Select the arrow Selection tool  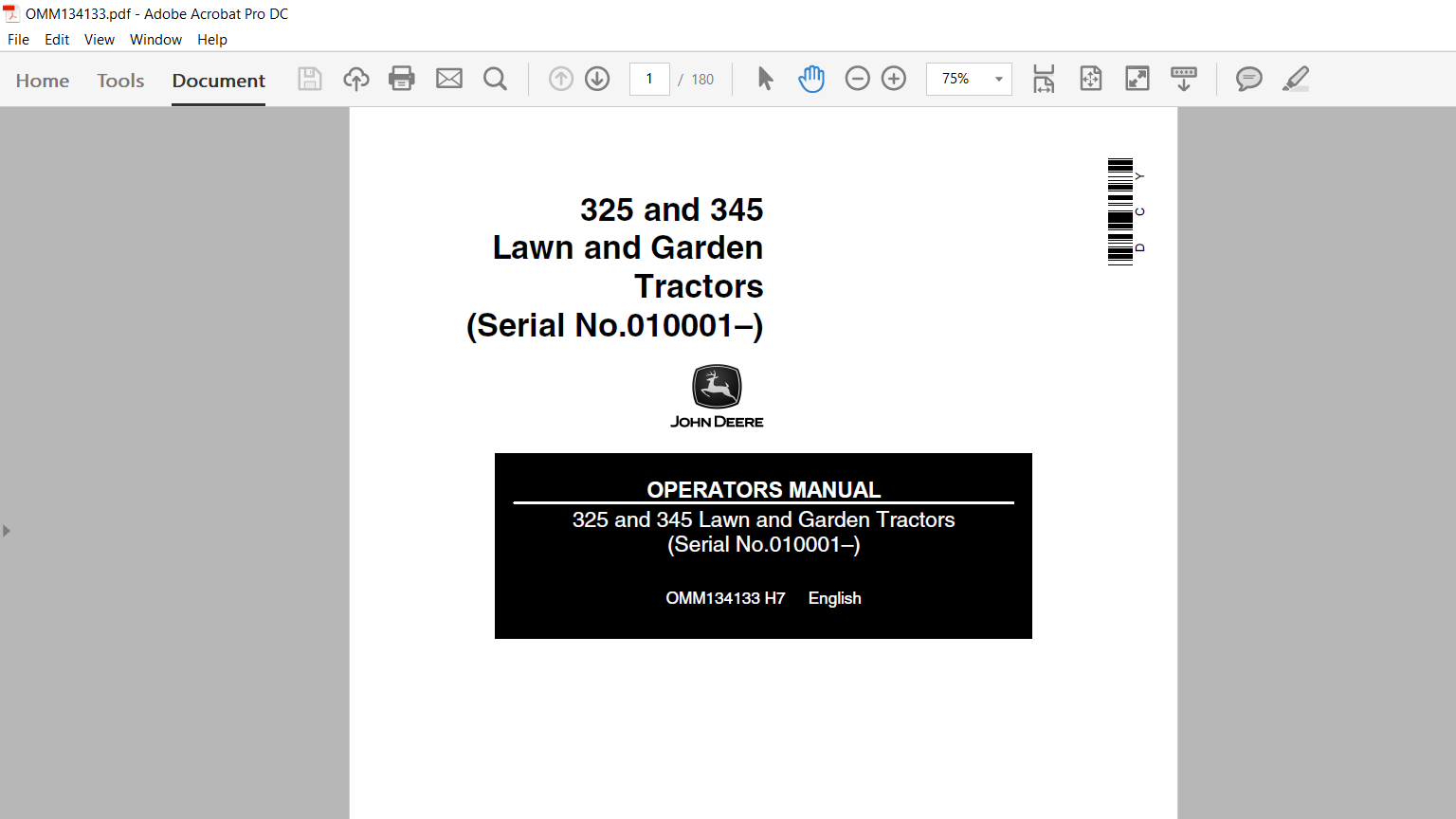pos(766,79)
